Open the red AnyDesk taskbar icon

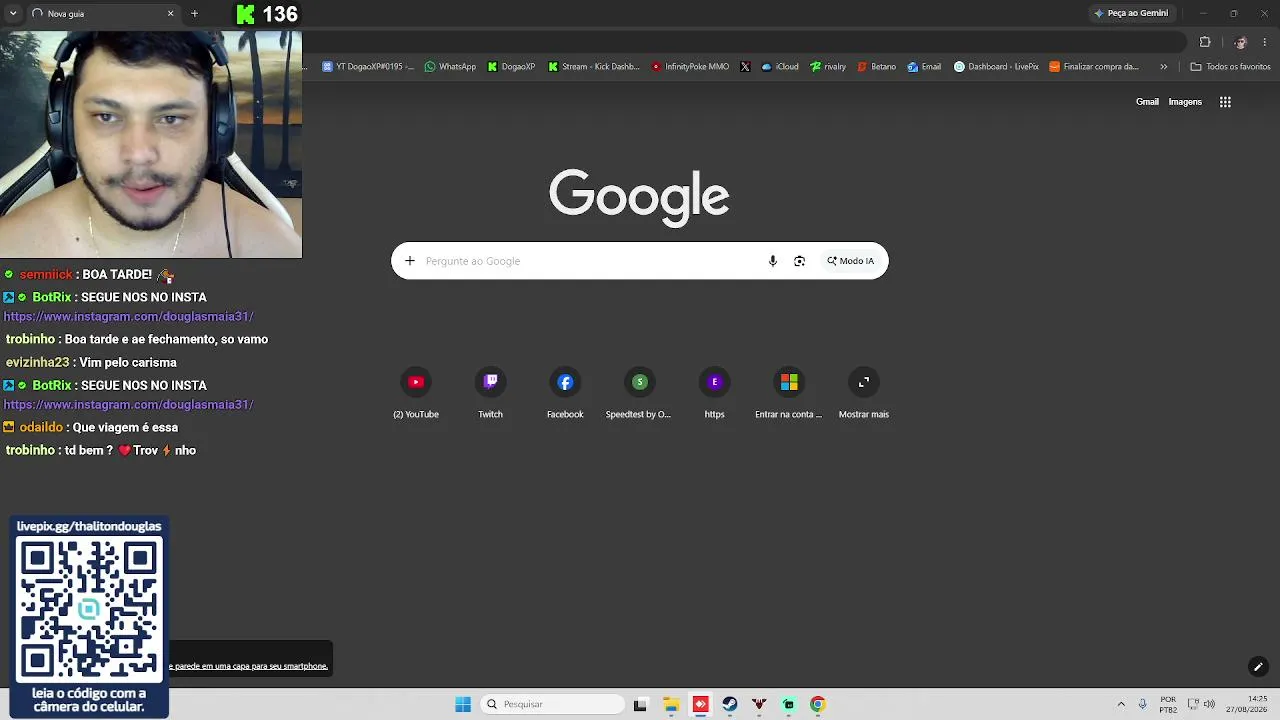700,704
